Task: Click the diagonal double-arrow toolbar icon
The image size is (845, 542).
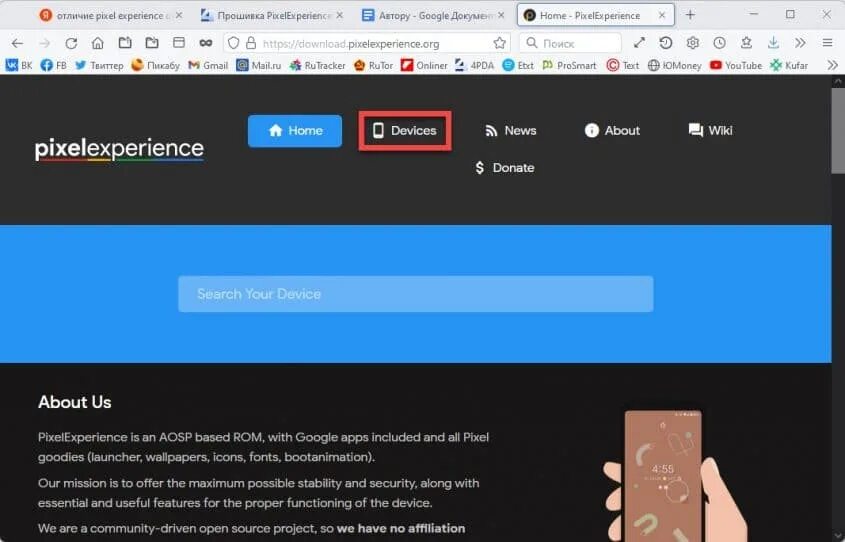Action: [639, 43]
